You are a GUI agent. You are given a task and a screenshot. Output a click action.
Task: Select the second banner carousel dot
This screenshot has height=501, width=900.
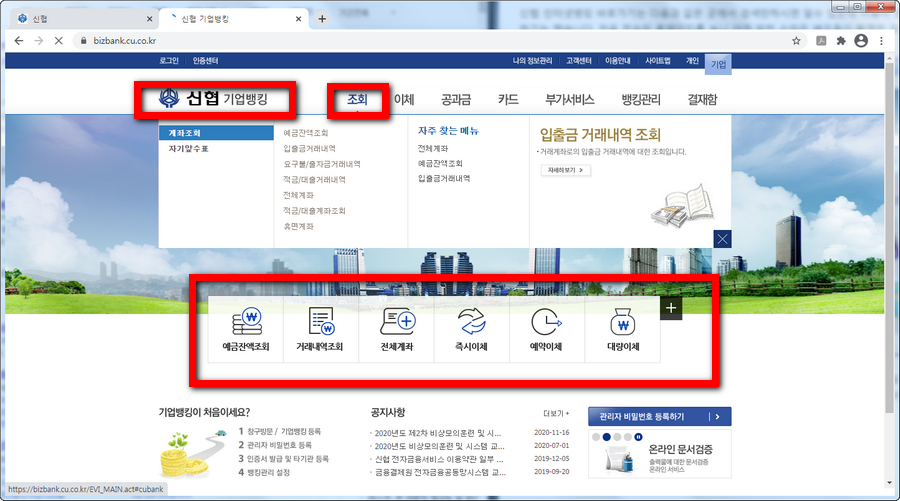pos(607,437)
